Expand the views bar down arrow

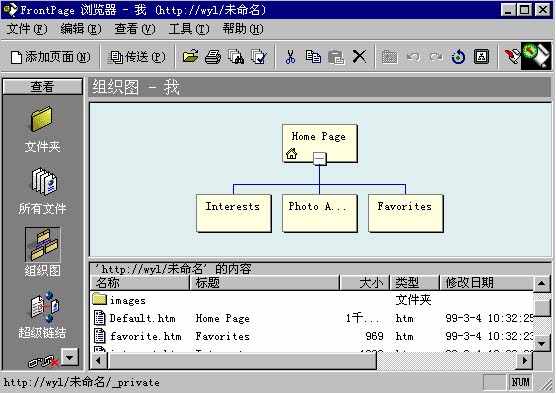pos(70,357)
